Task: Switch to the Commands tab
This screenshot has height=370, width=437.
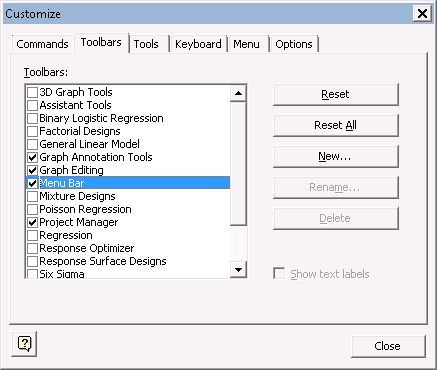Action: (x=42, y=44)
